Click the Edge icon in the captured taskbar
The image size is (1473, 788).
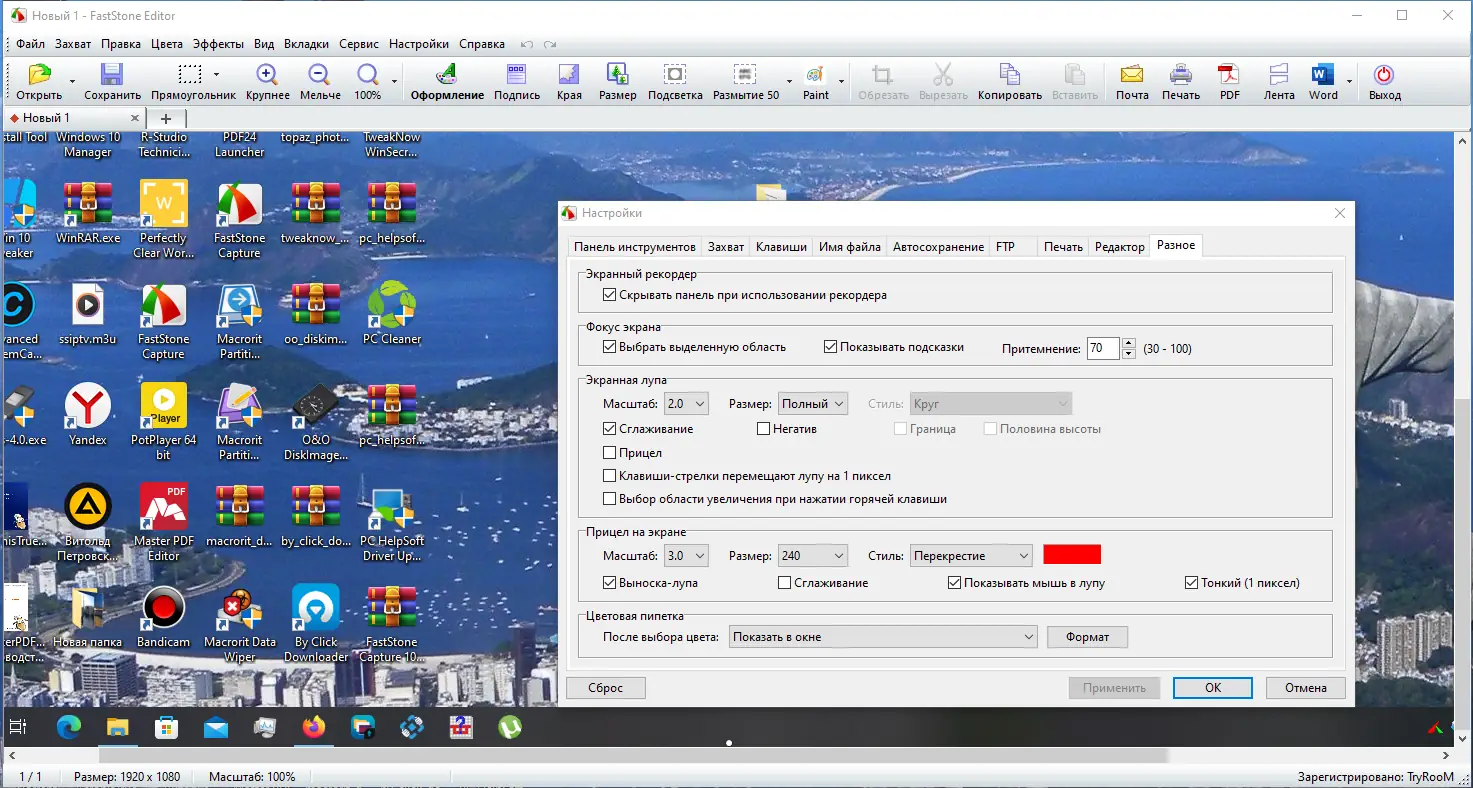(69, 727)
